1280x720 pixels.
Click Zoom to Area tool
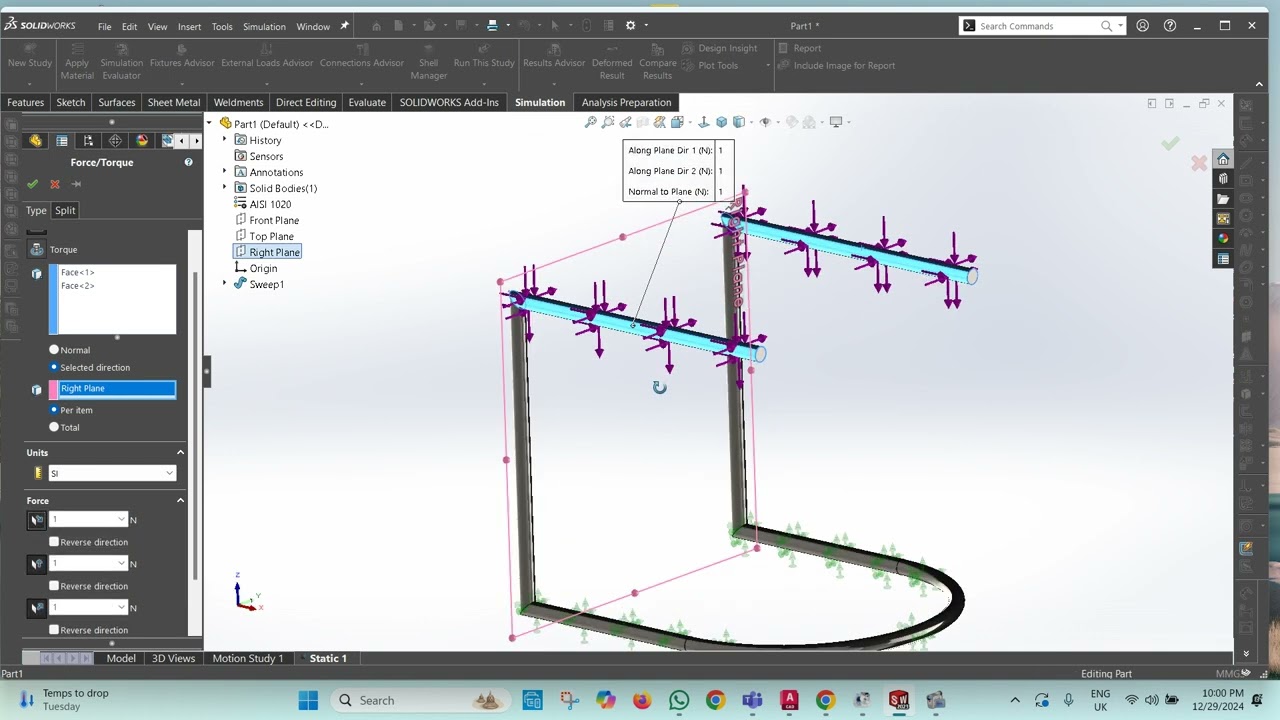pyautogui.click(x=608, y=122)
